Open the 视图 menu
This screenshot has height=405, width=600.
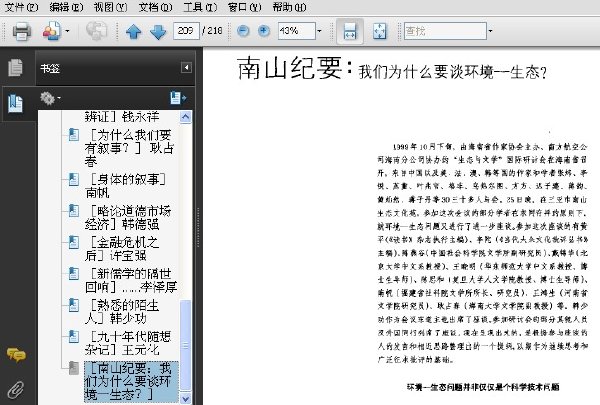(x=111, y=7)
